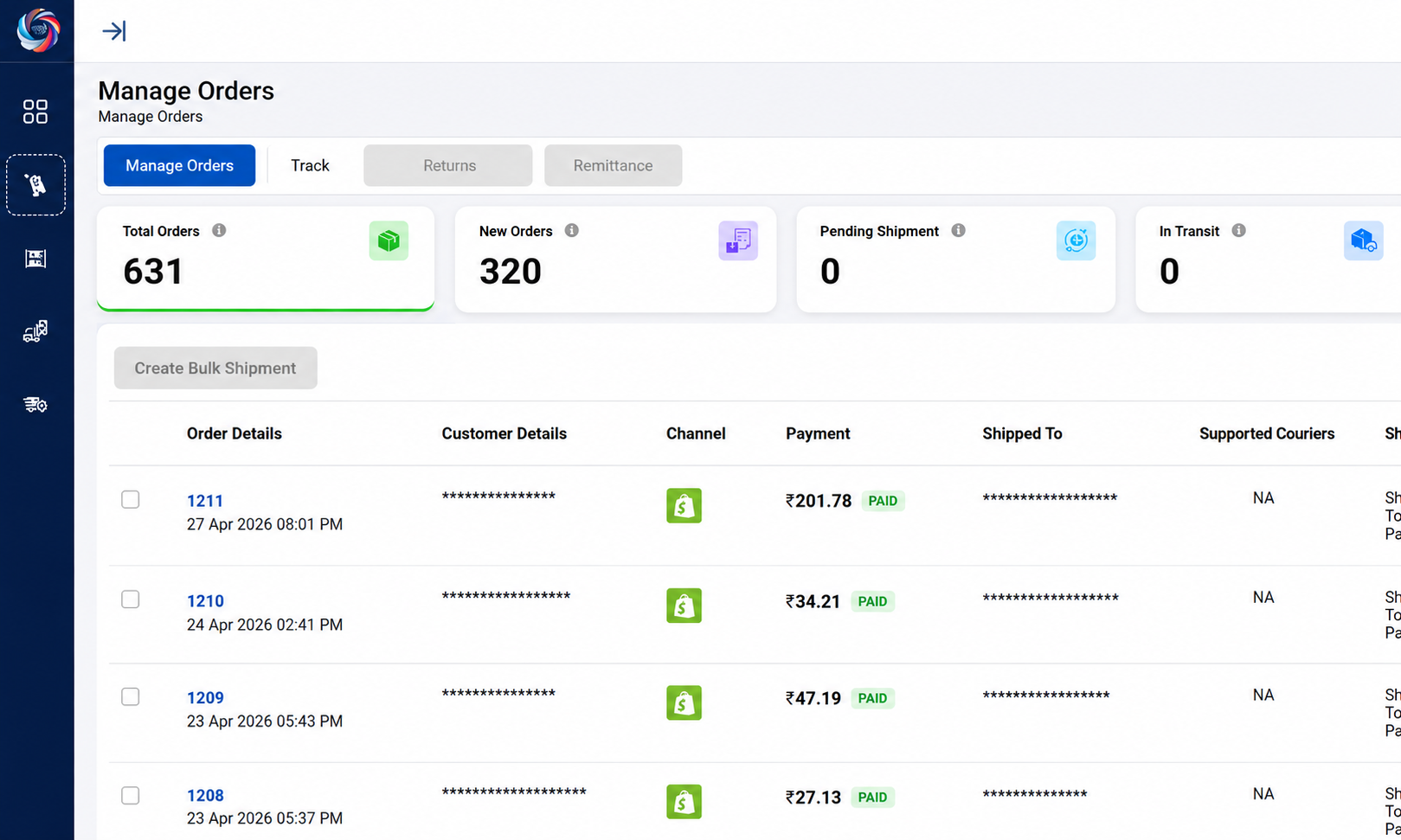Click Shopify icon for order 1208

(684, 801)
